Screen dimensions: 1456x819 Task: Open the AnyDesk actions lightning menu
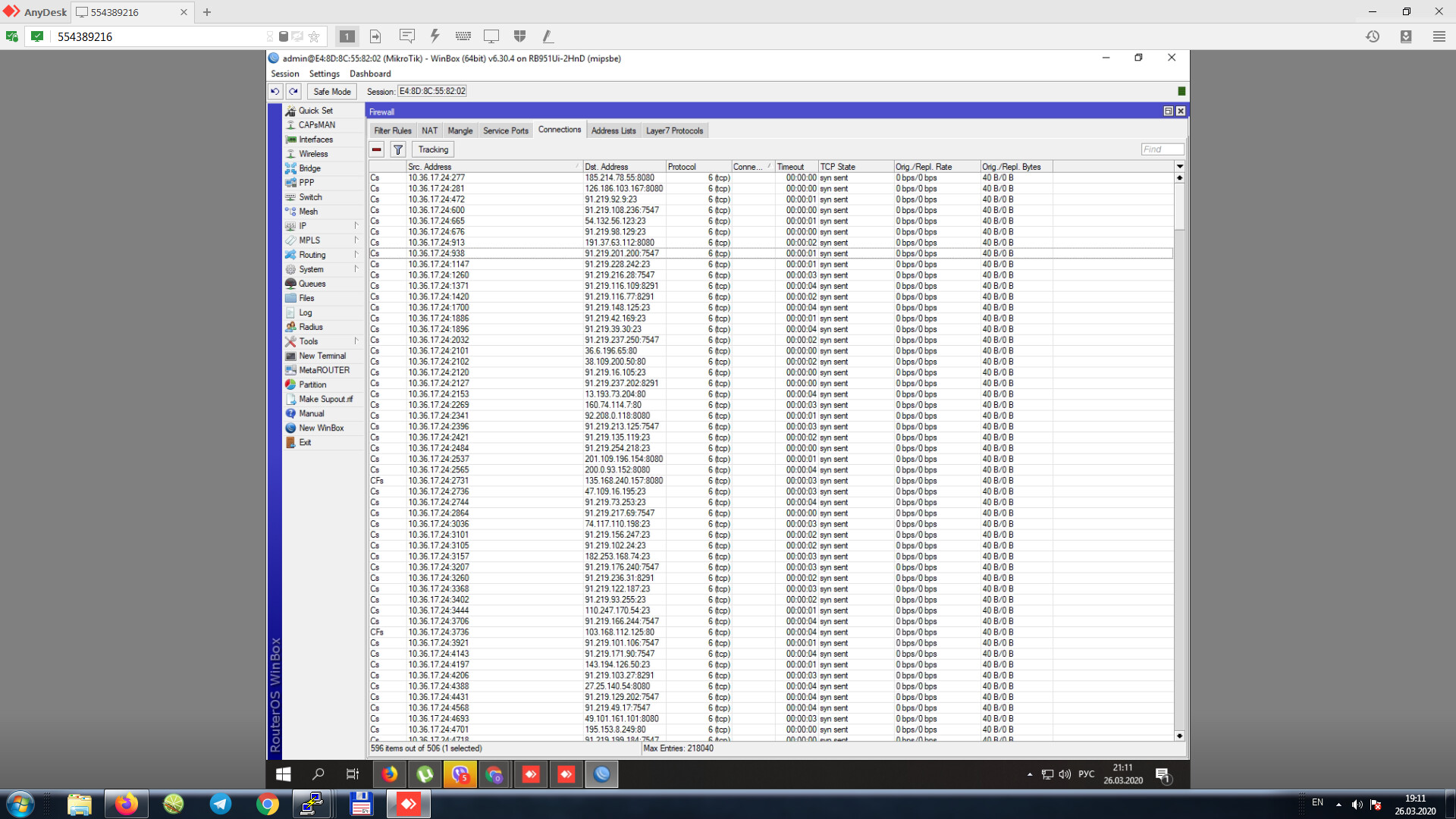pos(435,36)
